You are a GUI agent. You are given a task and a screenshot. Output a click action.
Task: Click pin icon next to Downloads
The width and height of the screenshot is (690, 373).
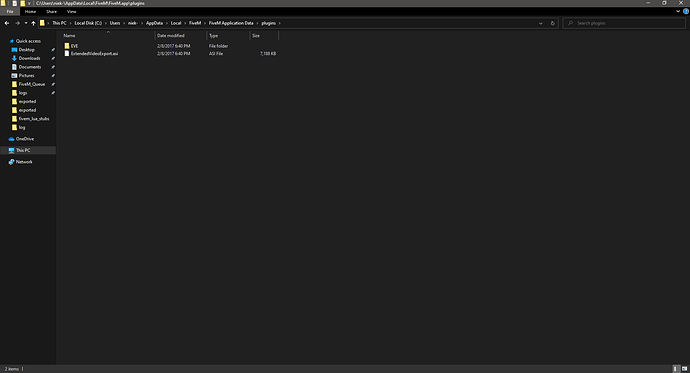(53, 58)
